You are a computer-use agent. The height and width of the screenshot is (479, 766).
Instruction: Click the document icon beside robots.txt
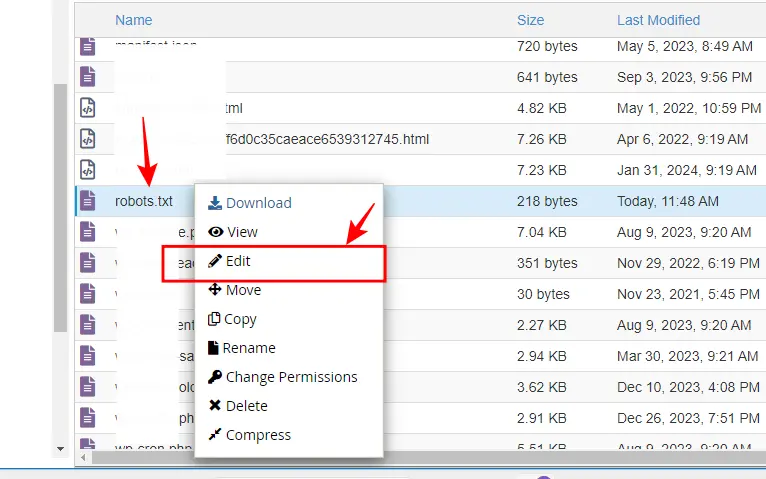(x=87, y=201)
